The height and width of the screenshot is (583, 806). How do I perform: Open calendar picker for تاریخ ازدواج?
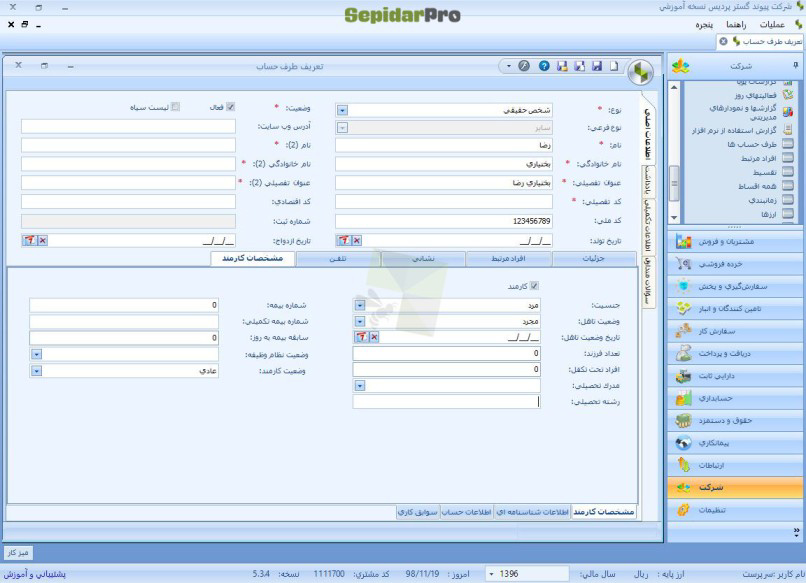click(30, 240)
